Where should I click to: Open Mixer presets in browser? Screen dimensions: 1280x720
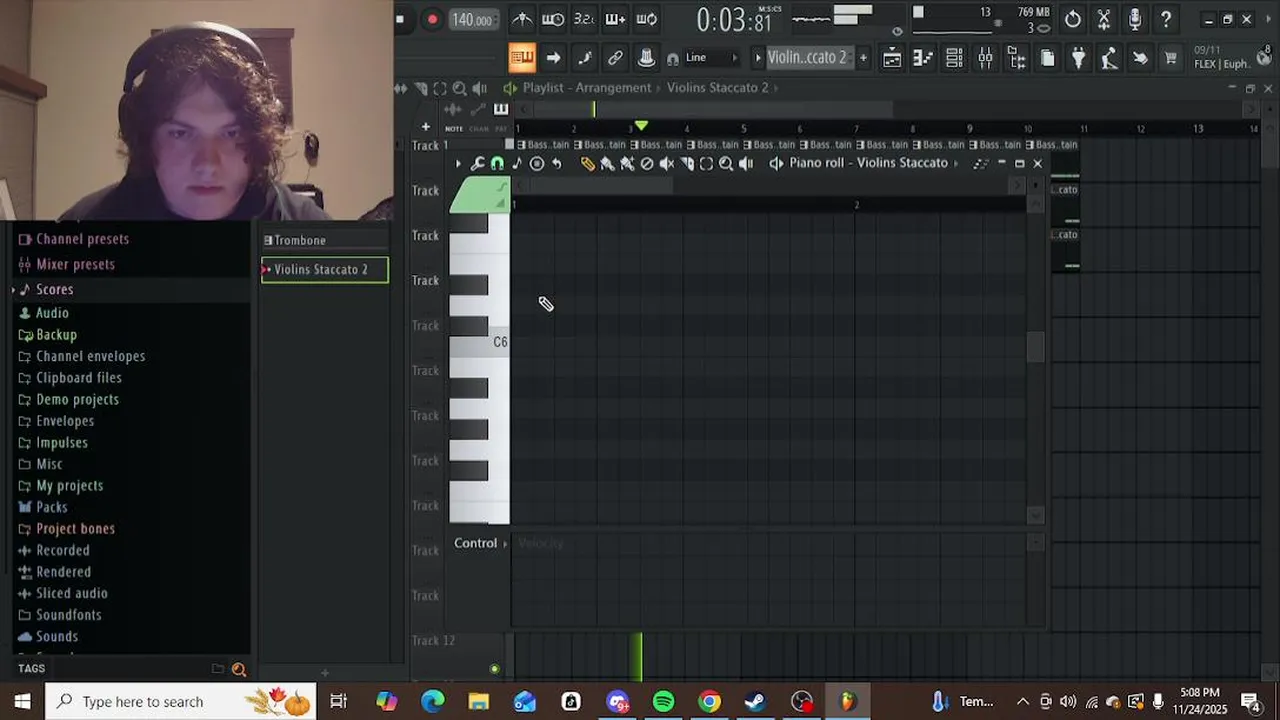click(x=75, y=265)
